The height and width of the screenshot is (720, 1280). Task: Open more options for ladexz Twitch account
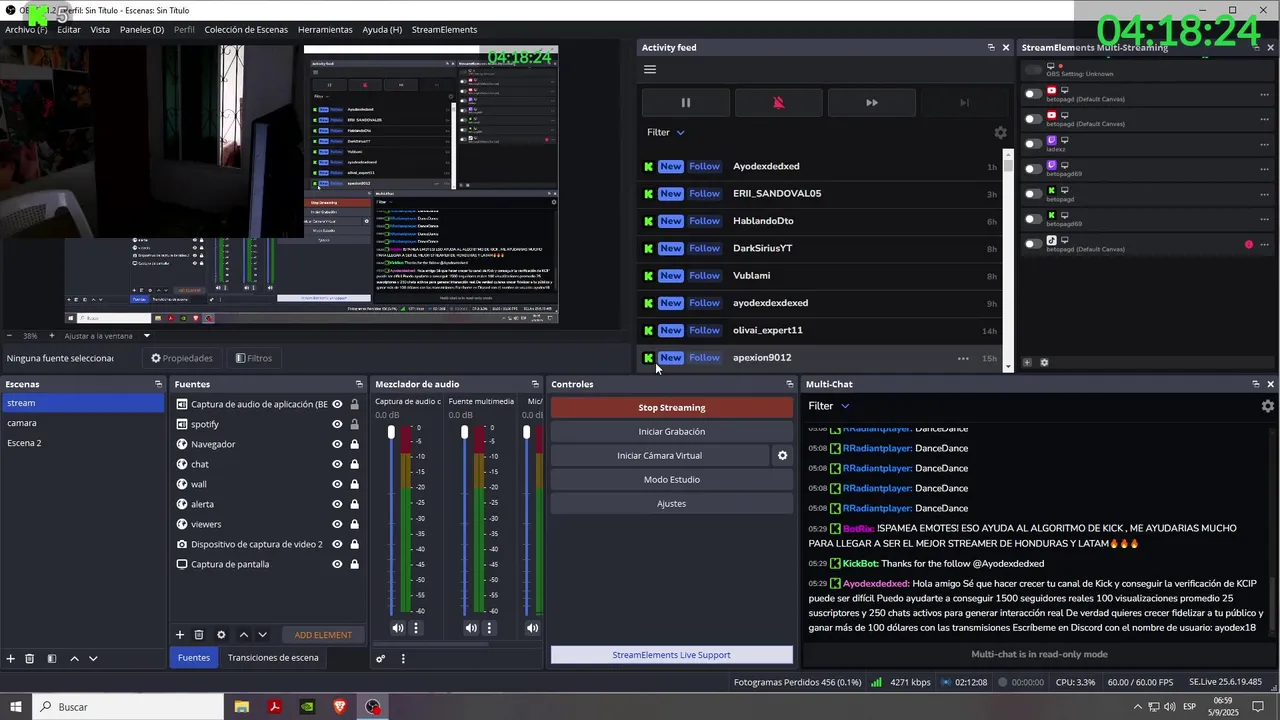click(1265, 144)
